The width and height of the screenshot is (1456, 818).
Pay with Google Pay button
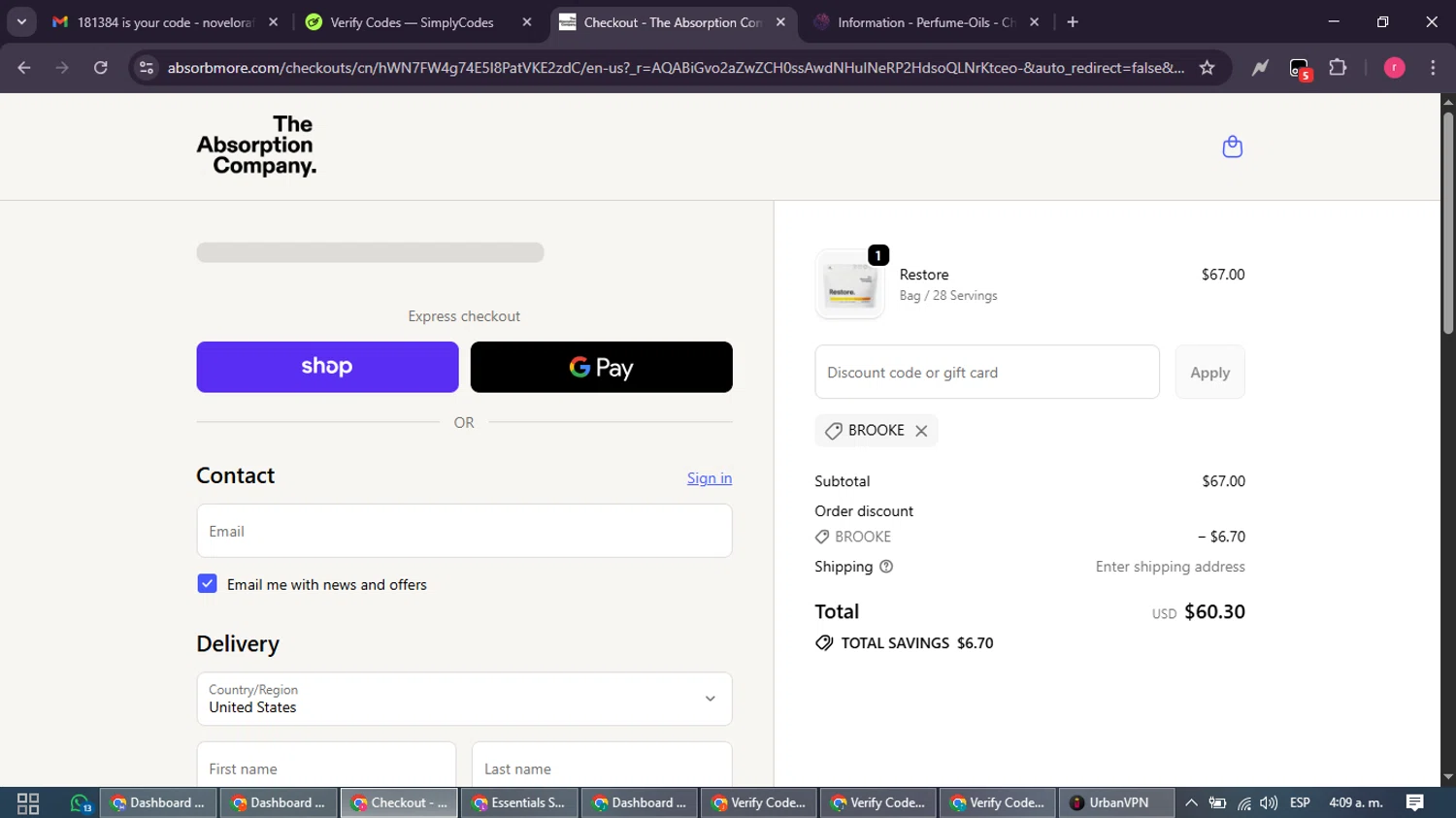601,367
